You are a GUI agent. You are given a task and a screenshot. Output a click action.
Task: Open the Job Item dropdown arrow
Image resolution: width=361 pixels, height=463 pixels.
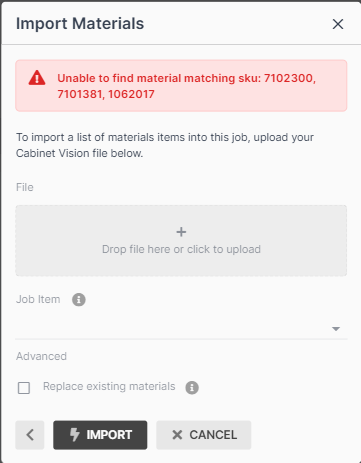336,329
